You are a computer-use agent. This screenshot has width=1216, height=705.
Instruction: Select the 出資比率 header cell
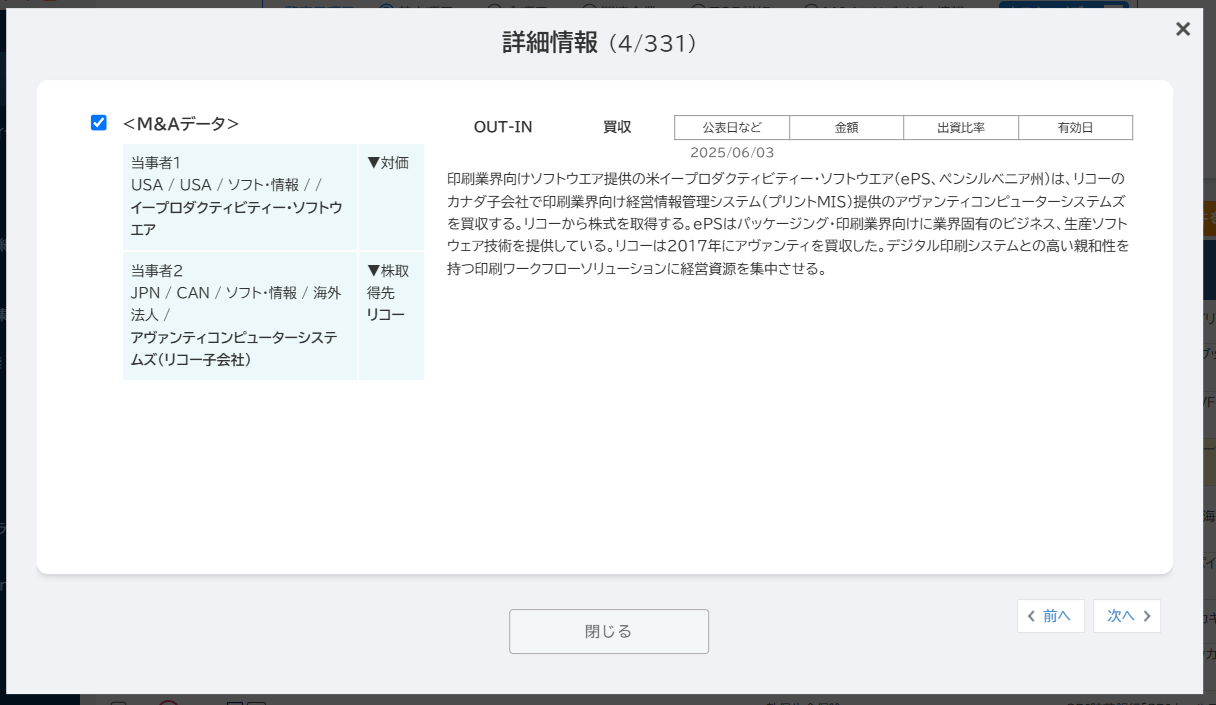tap(961, 128)
